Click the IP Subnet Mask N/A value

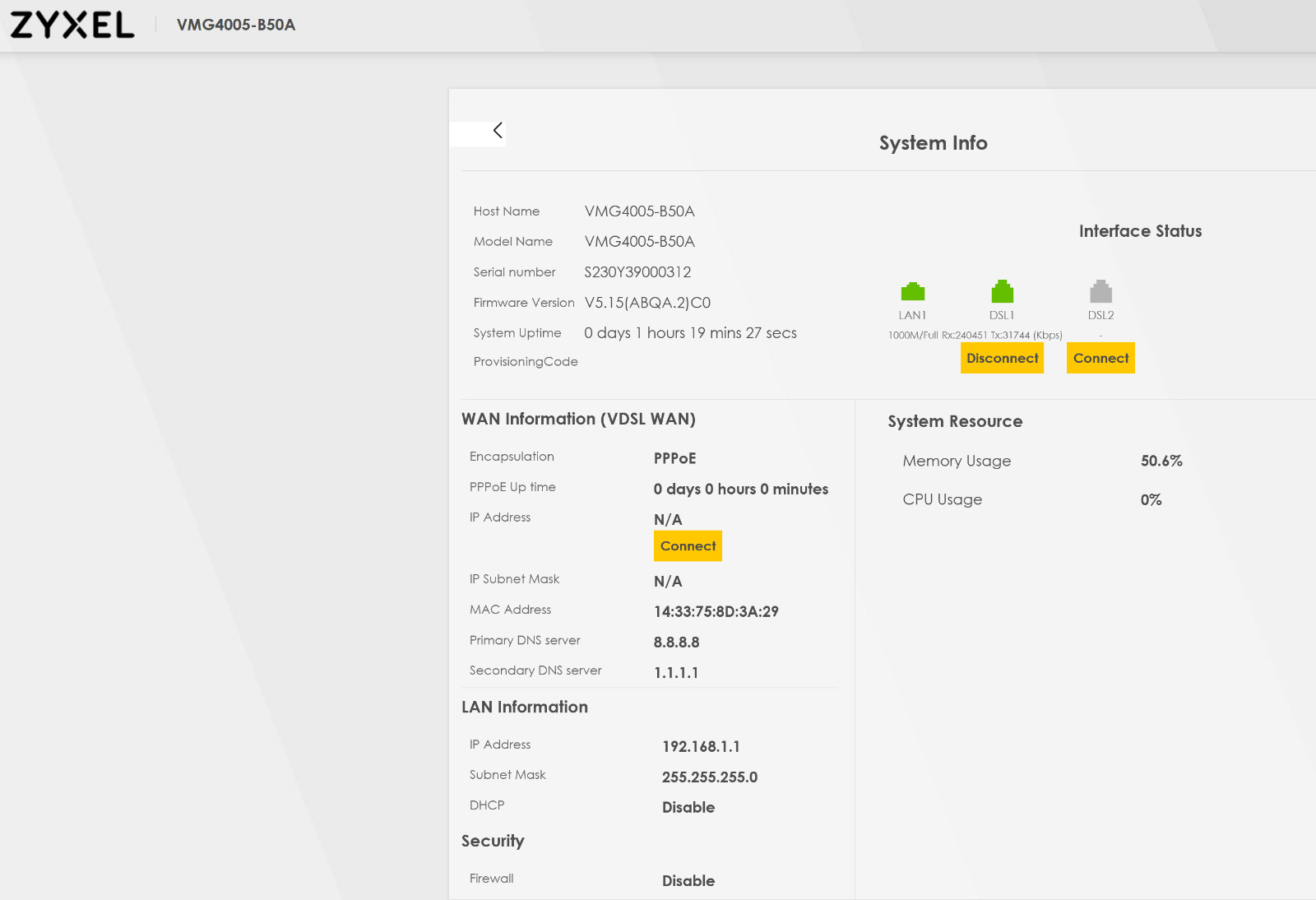668,582
